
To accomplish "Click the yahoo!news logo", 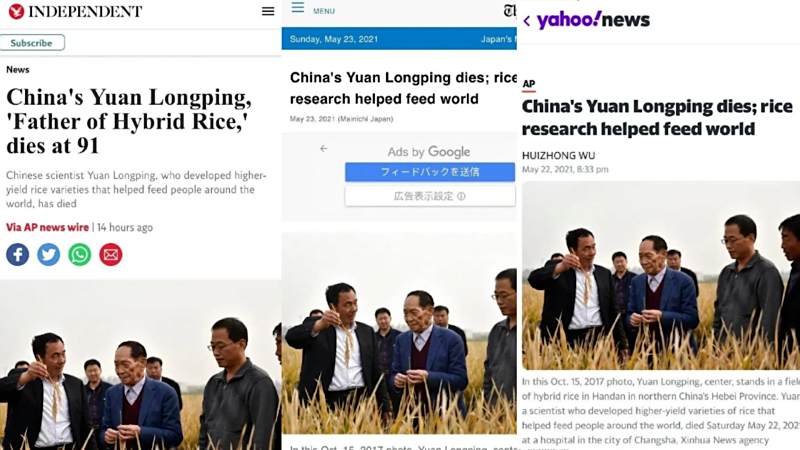I will pos(593,20).
